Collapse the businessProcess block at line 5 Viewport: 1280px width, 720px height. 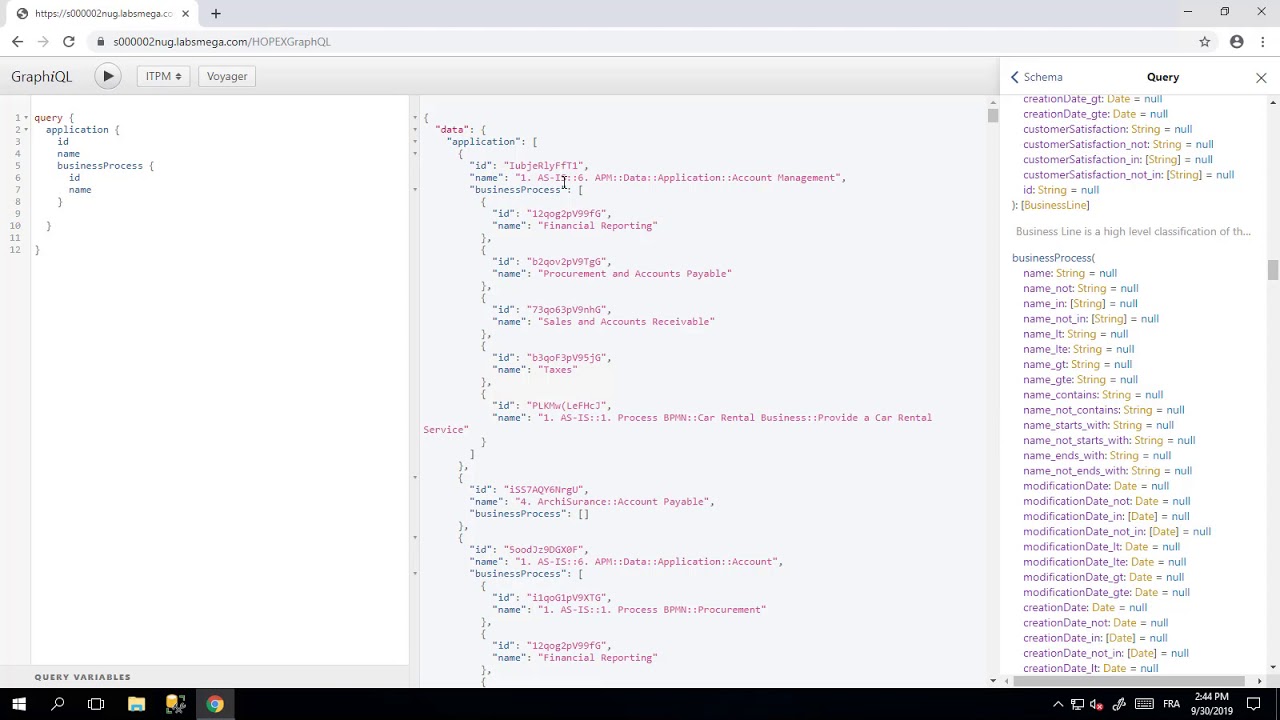27,166
